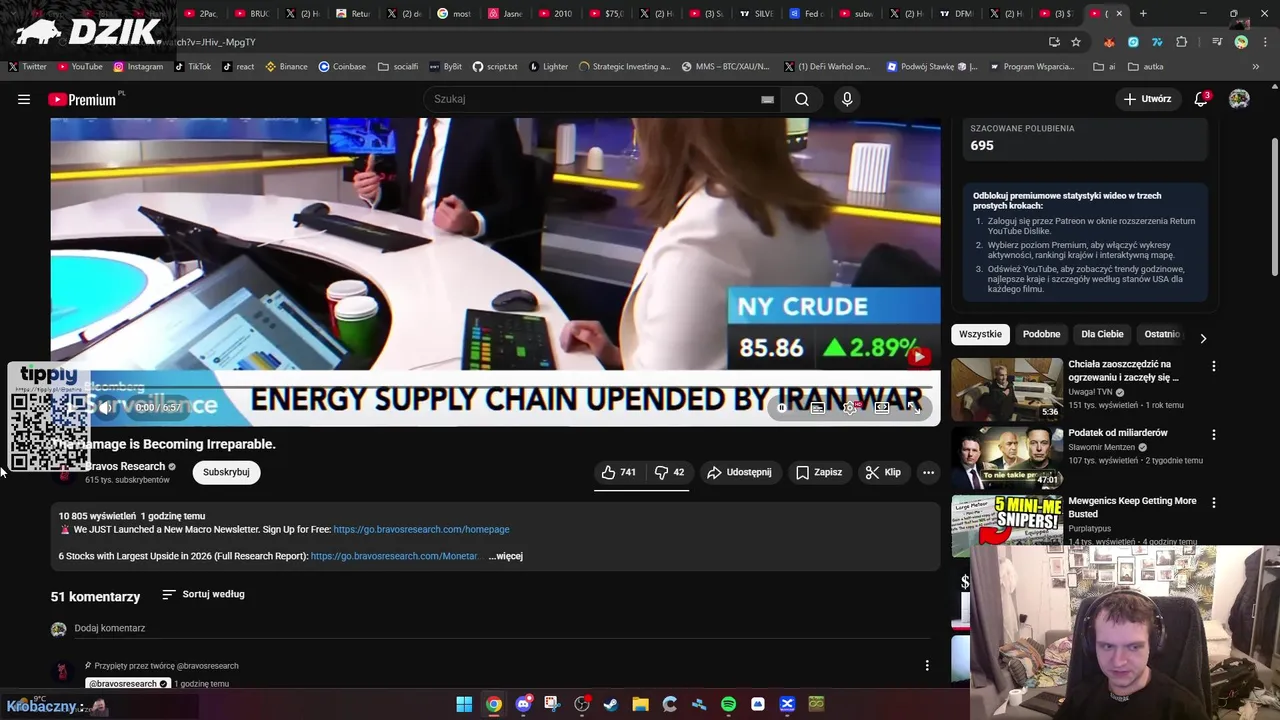Create a clip with Klip button
The height and width of the screenshot is (720, 1280).
pyautogui.click(x=883, y=472)
